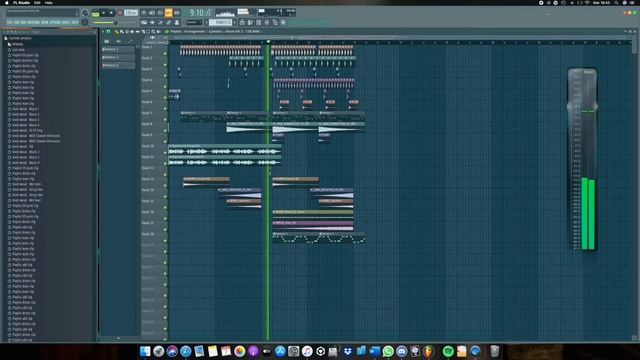
Task: Select the Track 10 header label
Action: (148, 146)
